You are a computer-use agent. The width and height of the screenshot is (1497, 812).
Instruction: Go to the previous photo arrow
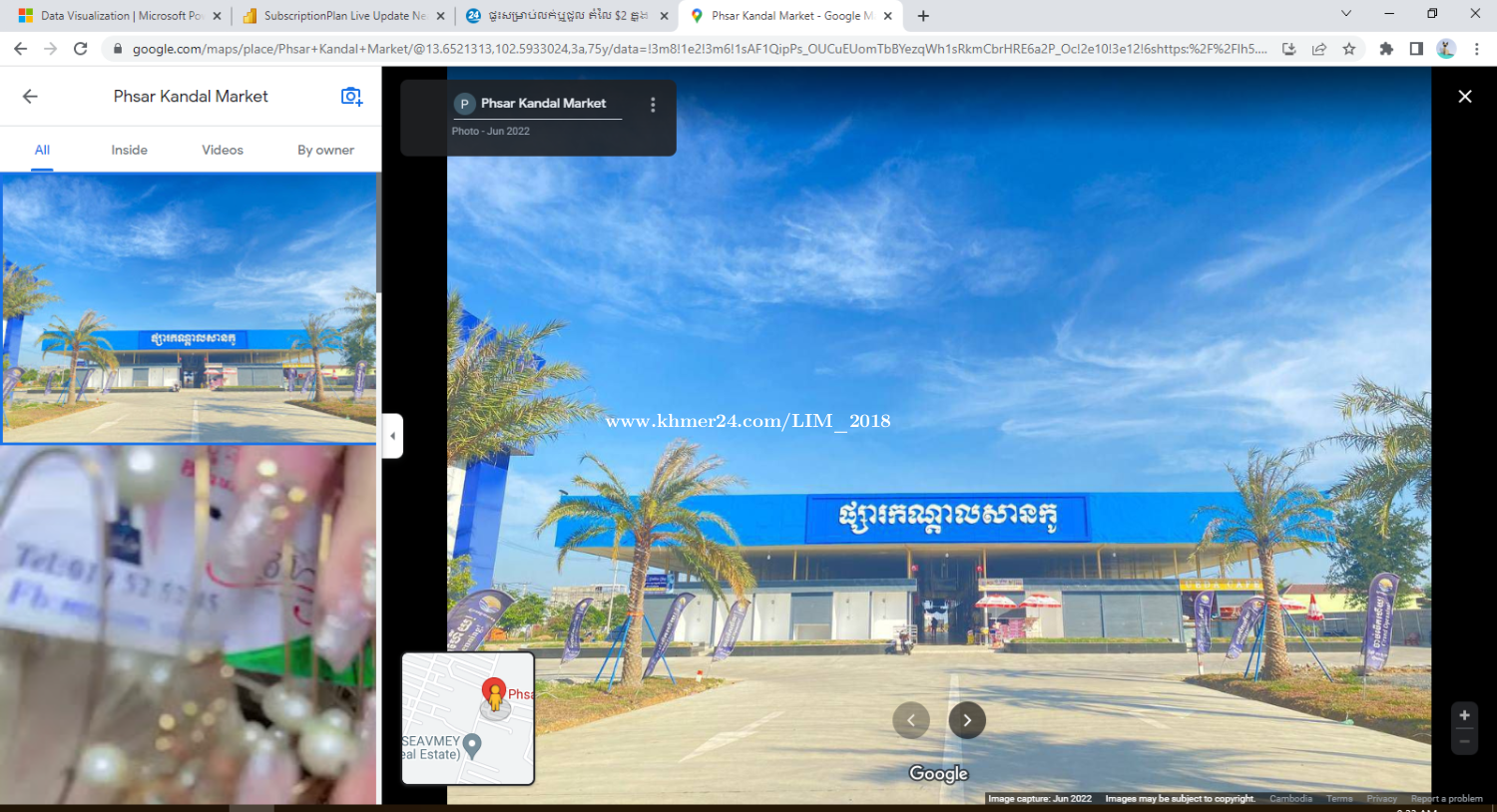(x=910, y=720)
